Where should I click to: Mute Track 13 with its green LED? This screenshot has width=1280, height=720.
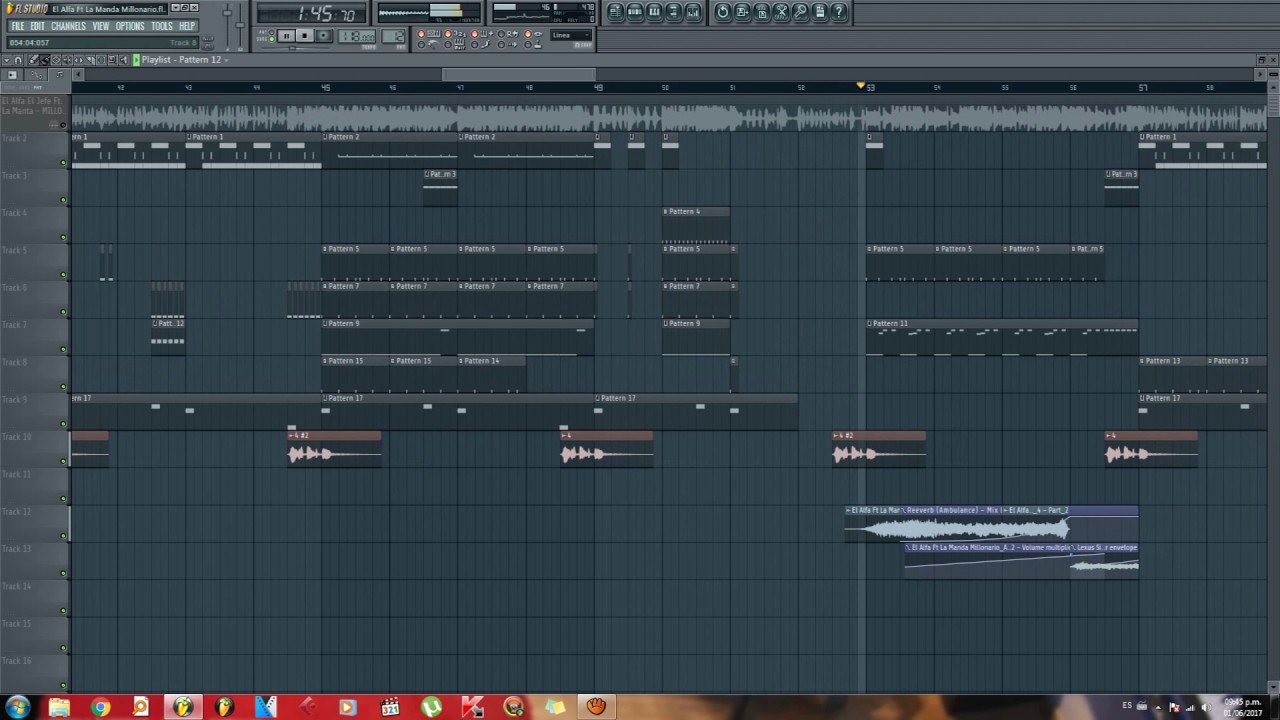[63, 573]
